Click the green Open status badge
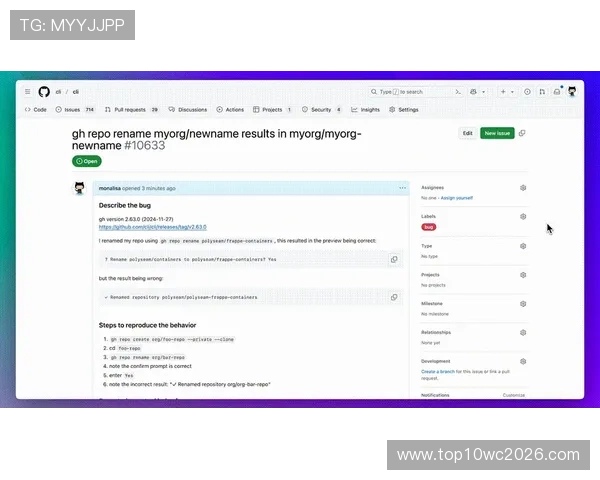 pos(87,161)
